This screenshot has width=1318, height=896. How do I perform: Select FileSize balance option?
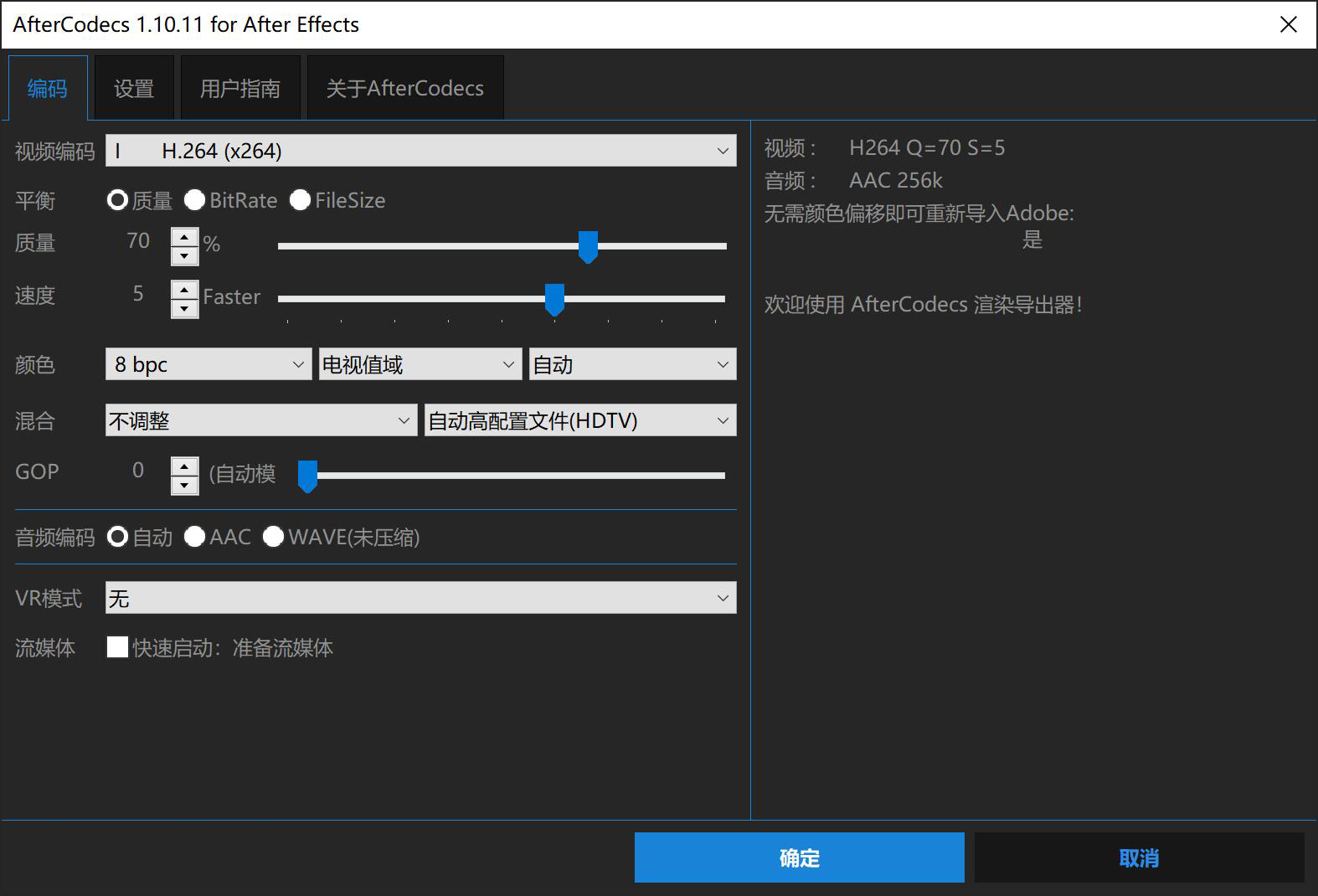pos(300,200)
